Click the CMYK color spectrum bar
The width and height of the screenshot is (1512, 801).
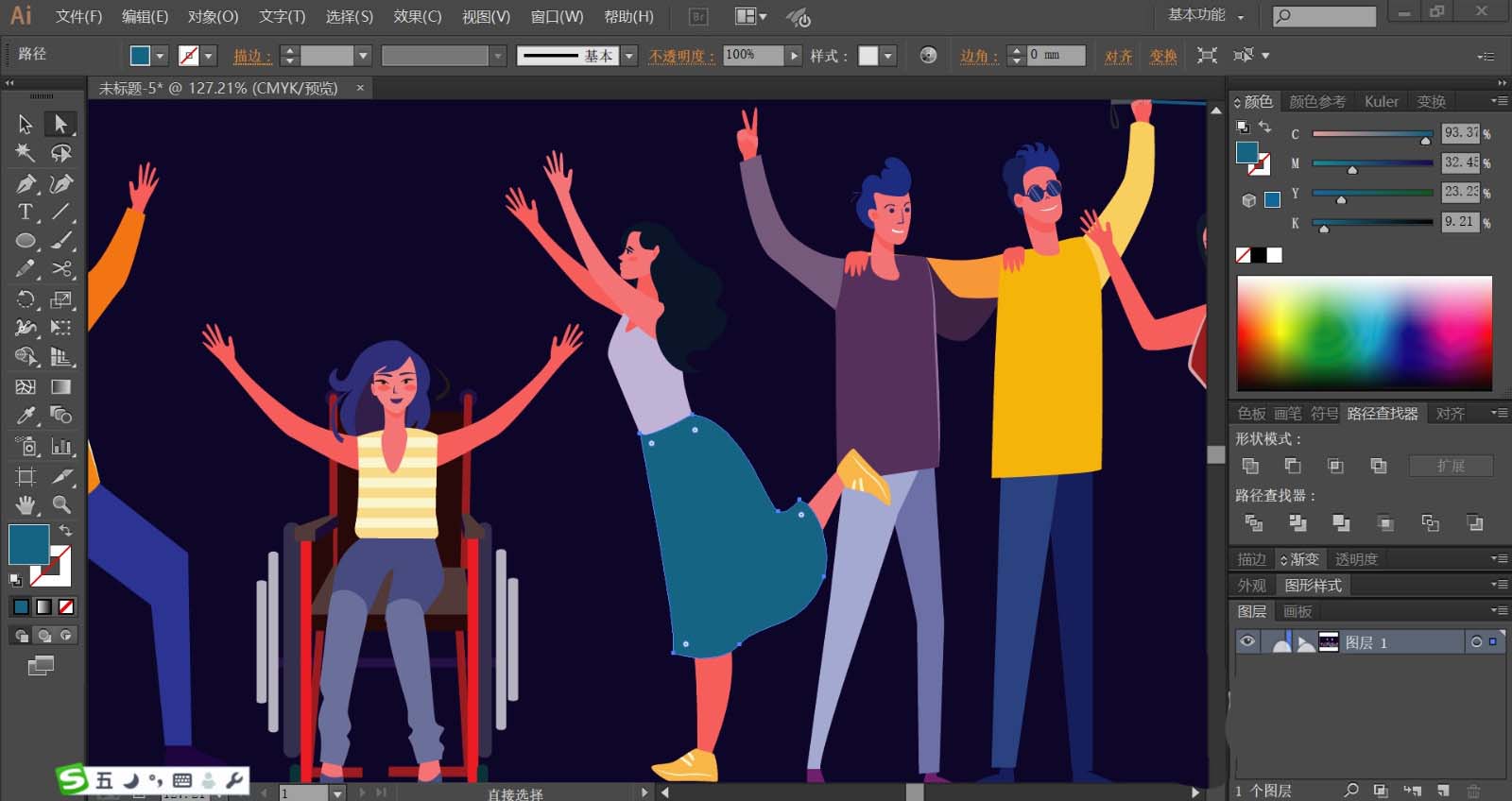(x=1364, y=332)
